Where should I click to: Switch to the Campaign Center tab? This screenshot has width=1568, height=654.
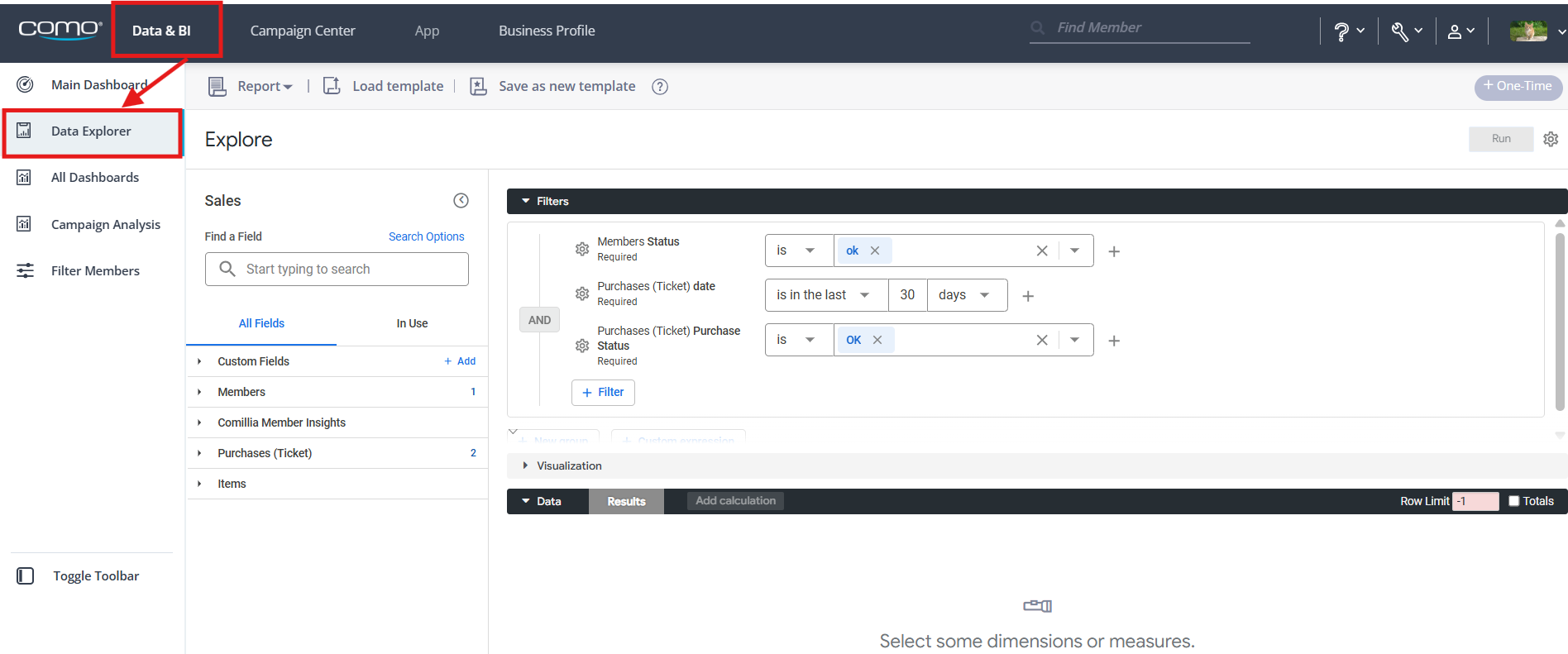coord(303,31)
